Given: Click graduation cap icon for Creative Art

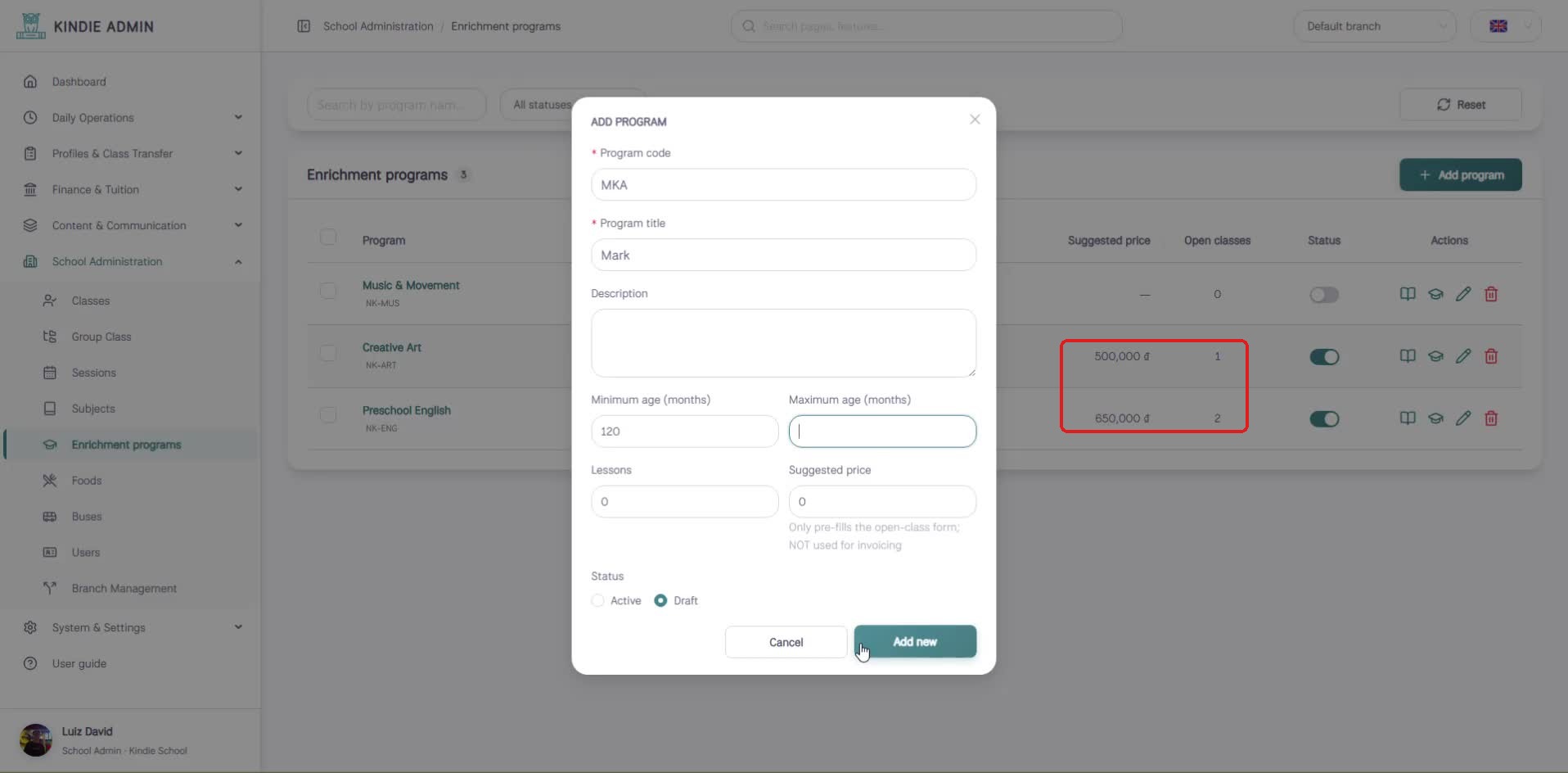Looking at the screenshot, I should tap(1435, 356).
